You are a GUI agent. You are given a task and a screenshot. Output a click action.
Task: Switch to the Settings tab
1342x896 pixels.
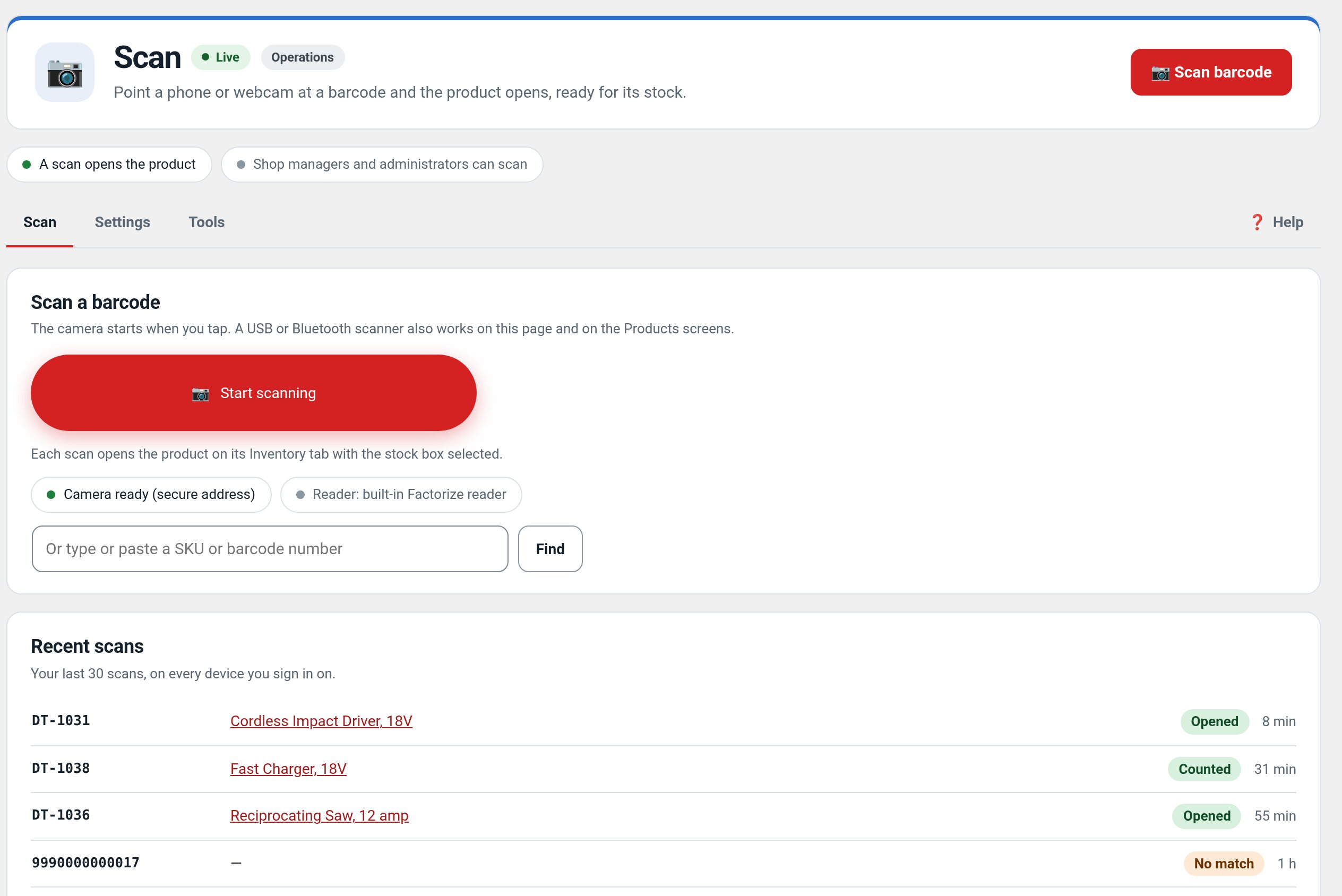pos(122,222)
